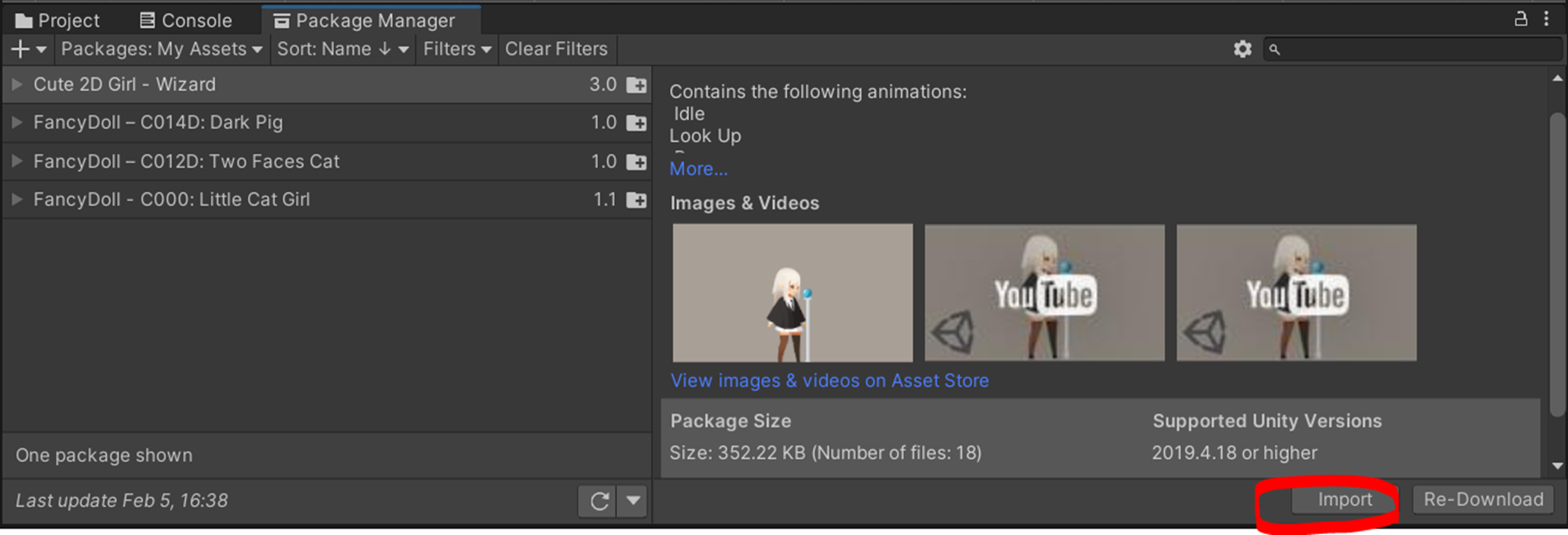Open View images & videos on Asset Store link
Viewport: 1568px width, 535px height.
(x=829, y=380)
